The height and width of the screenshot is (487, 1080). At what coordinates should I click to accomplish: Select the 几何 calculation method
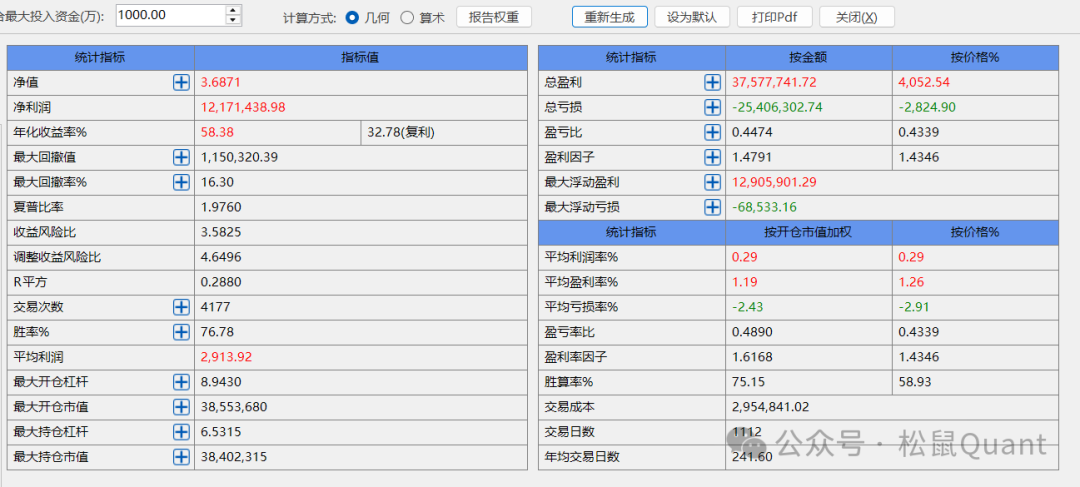[352, 17]
